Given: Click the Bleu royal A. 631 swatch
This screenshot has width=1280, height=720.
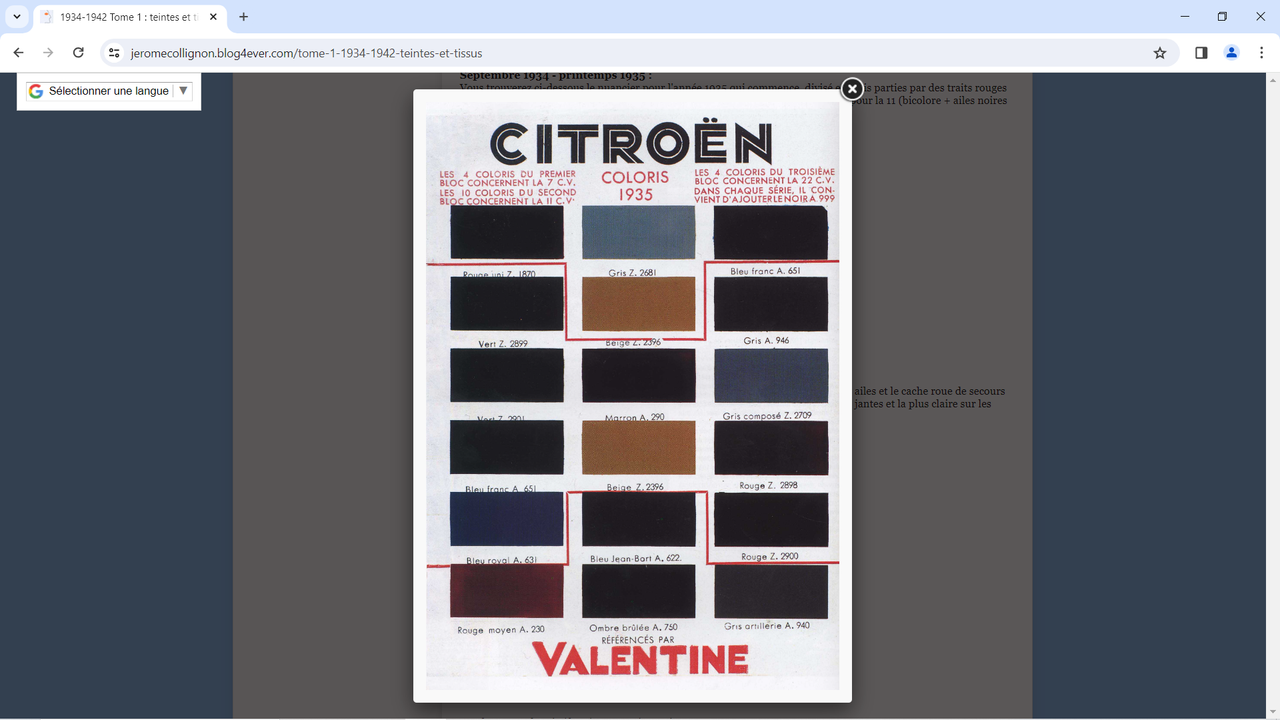Looking at the screenshot, I should pos(507,519).
